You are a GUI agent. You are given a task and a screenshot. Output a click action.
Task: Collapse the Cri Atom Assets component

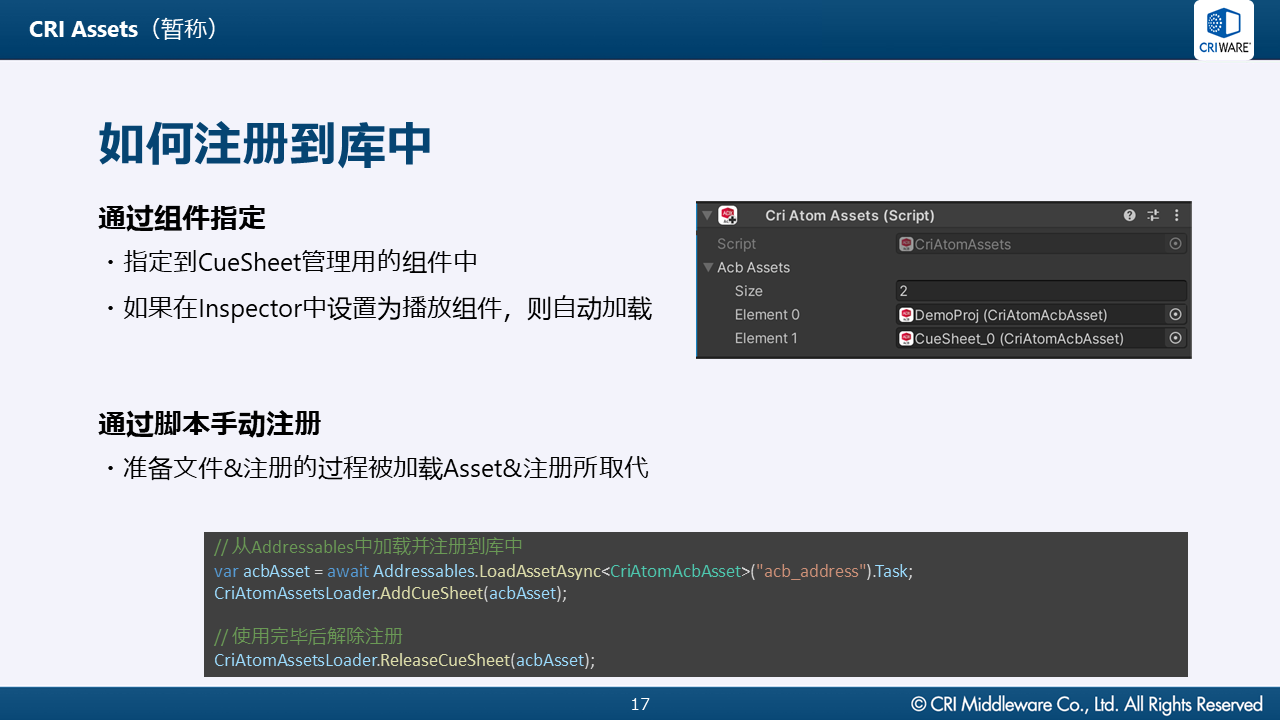tap(707, 215)
